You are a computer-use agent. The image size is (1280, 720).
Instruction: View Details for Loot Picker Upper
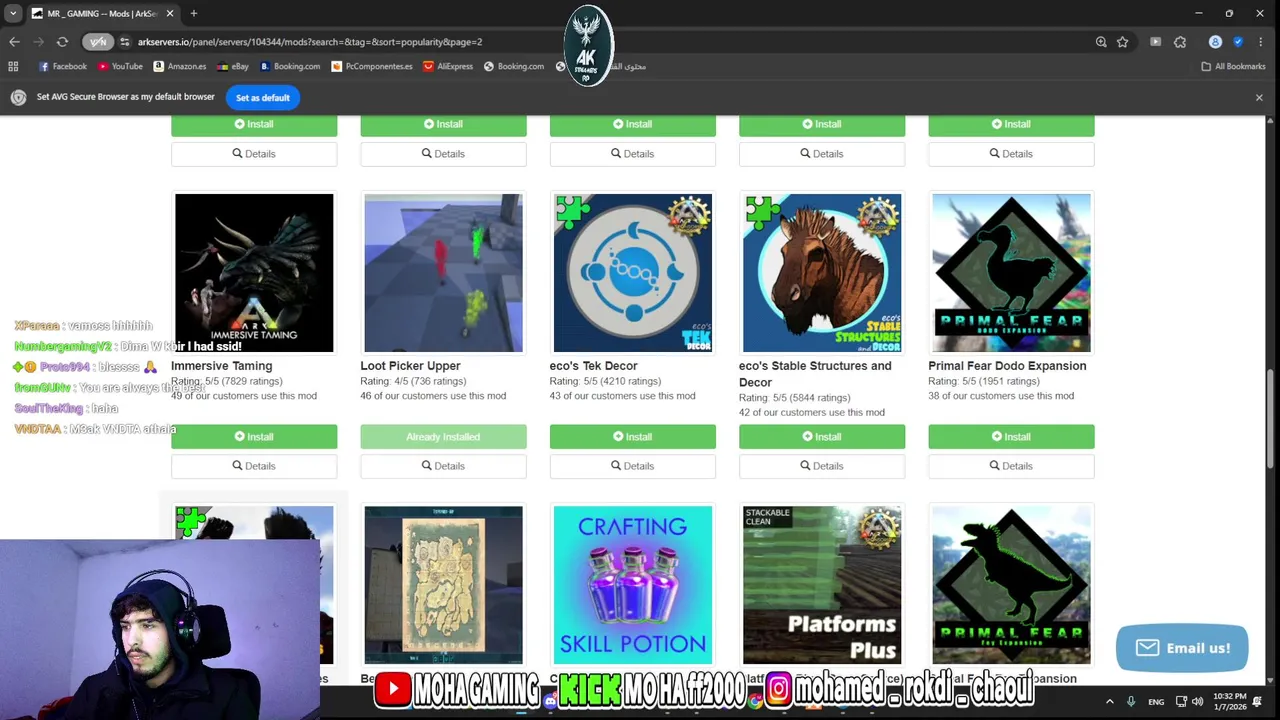click(443, 466)
